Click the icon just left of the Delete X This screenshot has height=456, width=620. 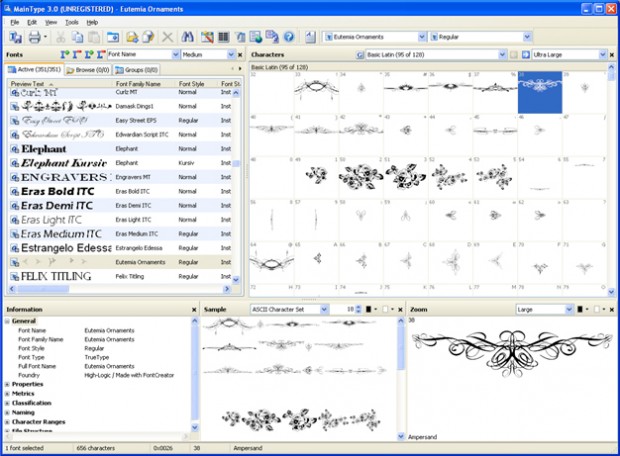(148, 37)
